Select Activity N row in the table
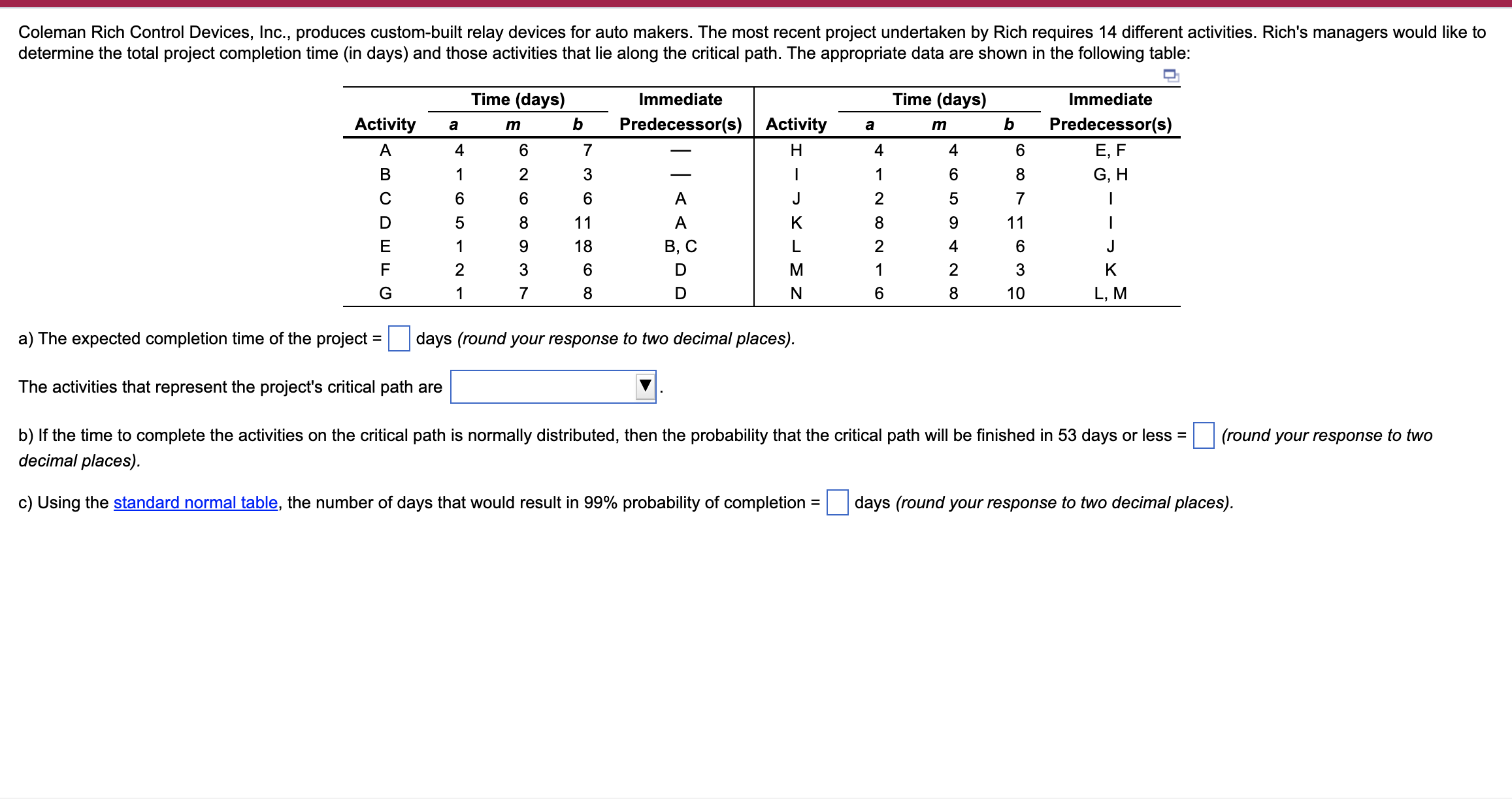This screenshot has height=799, width=1512. 796,293
